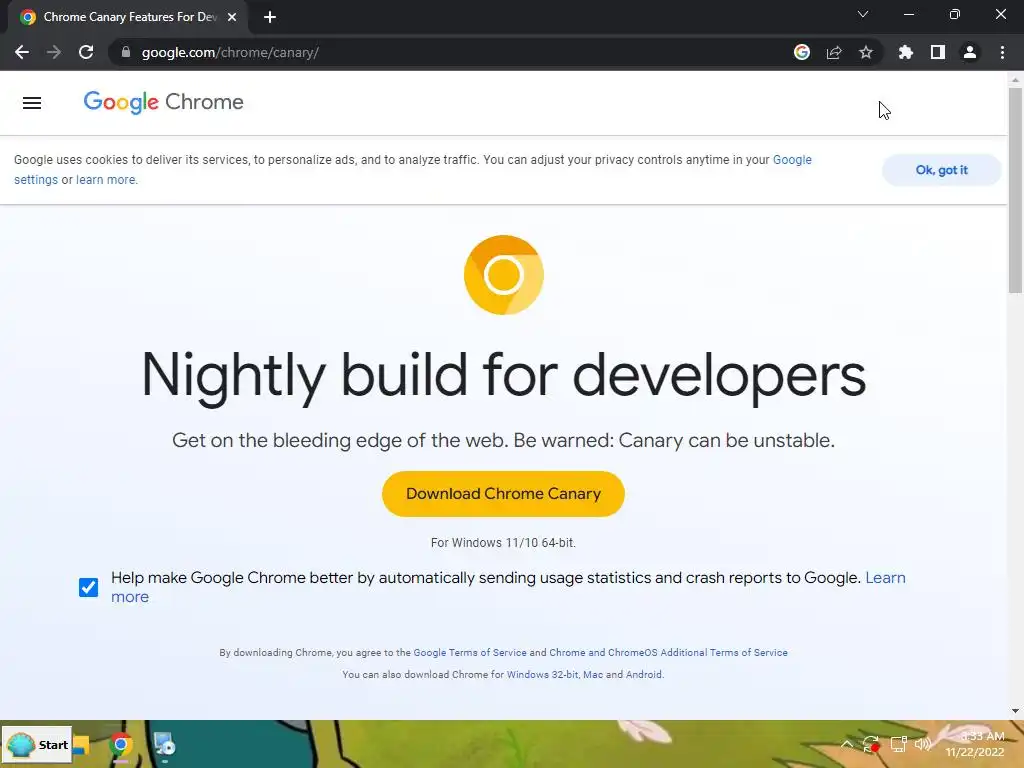
Task: Click the forward navigation arrow
Action: click(x=54, y=52)
